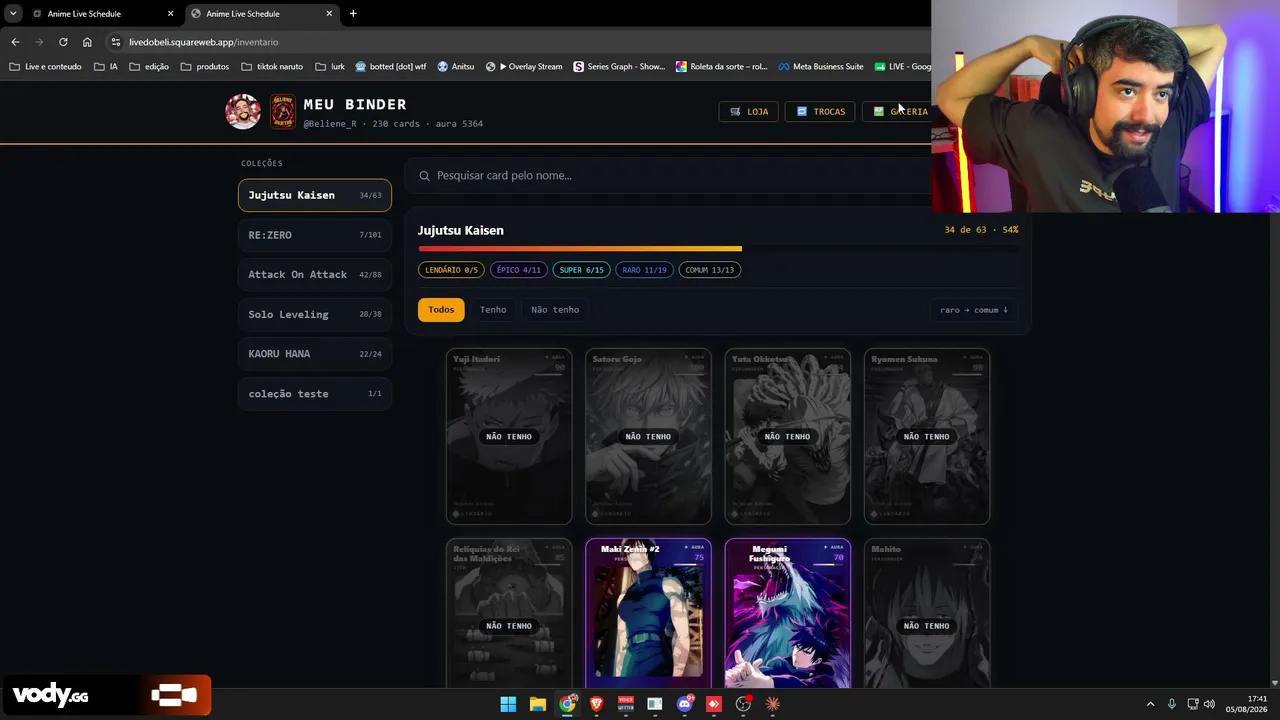
Task: Select the active Anime Live Schedule tab
Action: click(x=262, y=14)
